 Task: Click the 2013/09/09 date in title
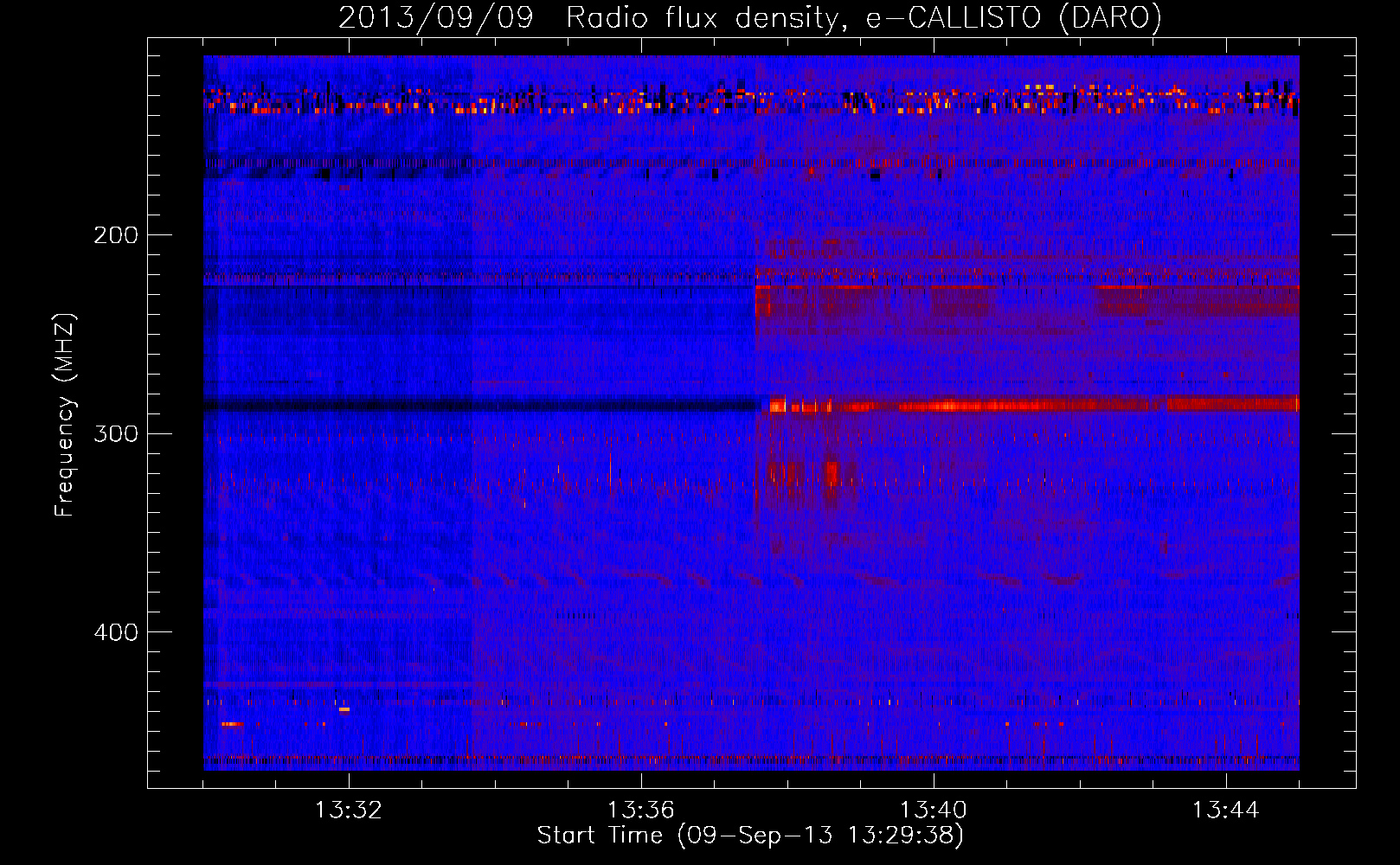pos(435,17)
